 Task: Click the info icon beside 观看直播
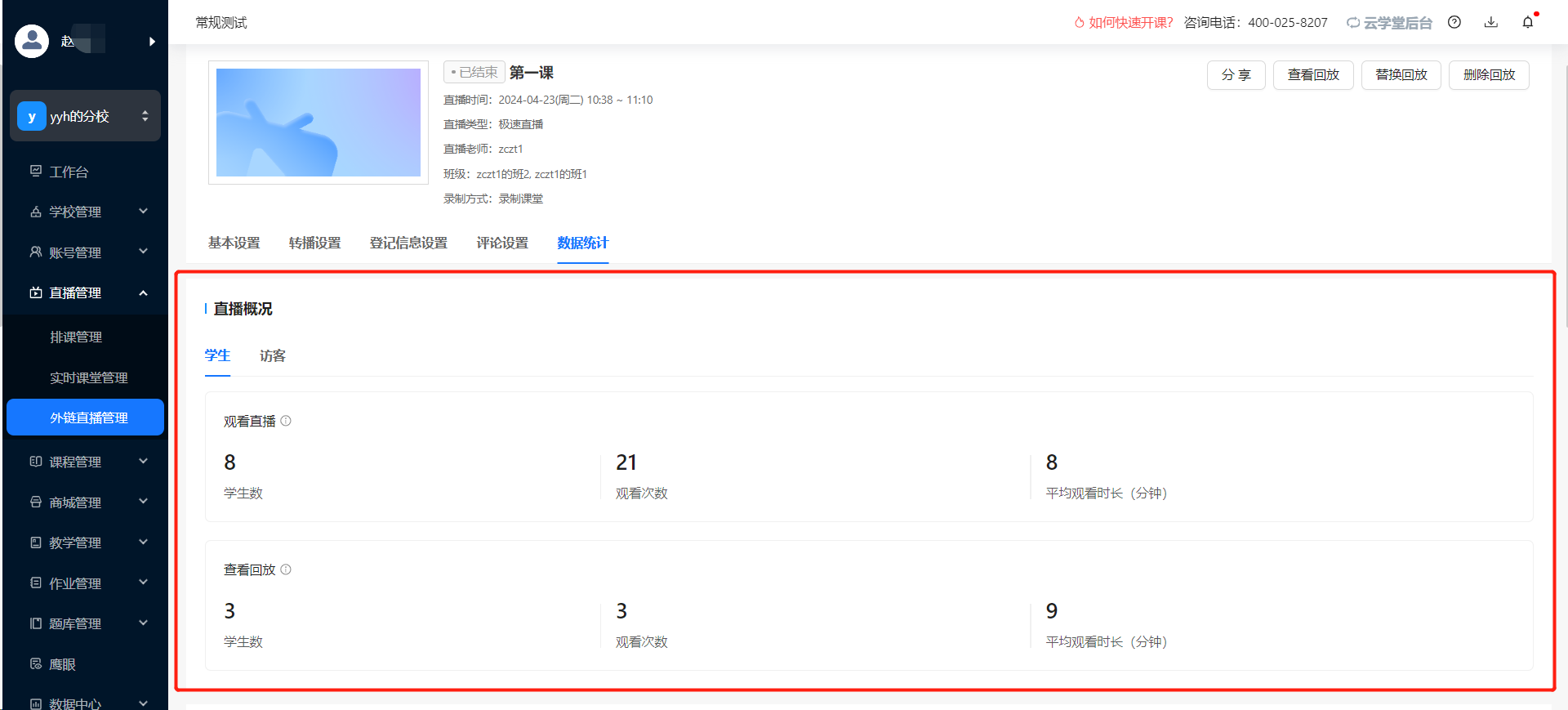tap(286, 421)
